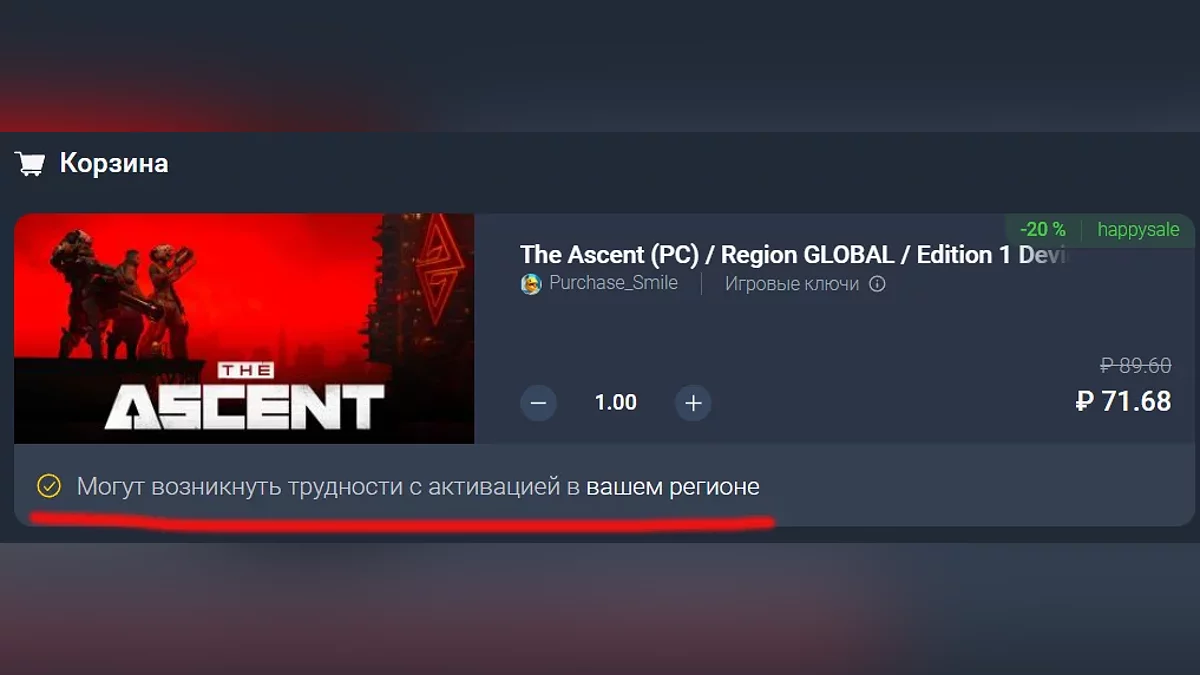
Task: Open The Ascent (PC) product title
Action: point(795,254)
